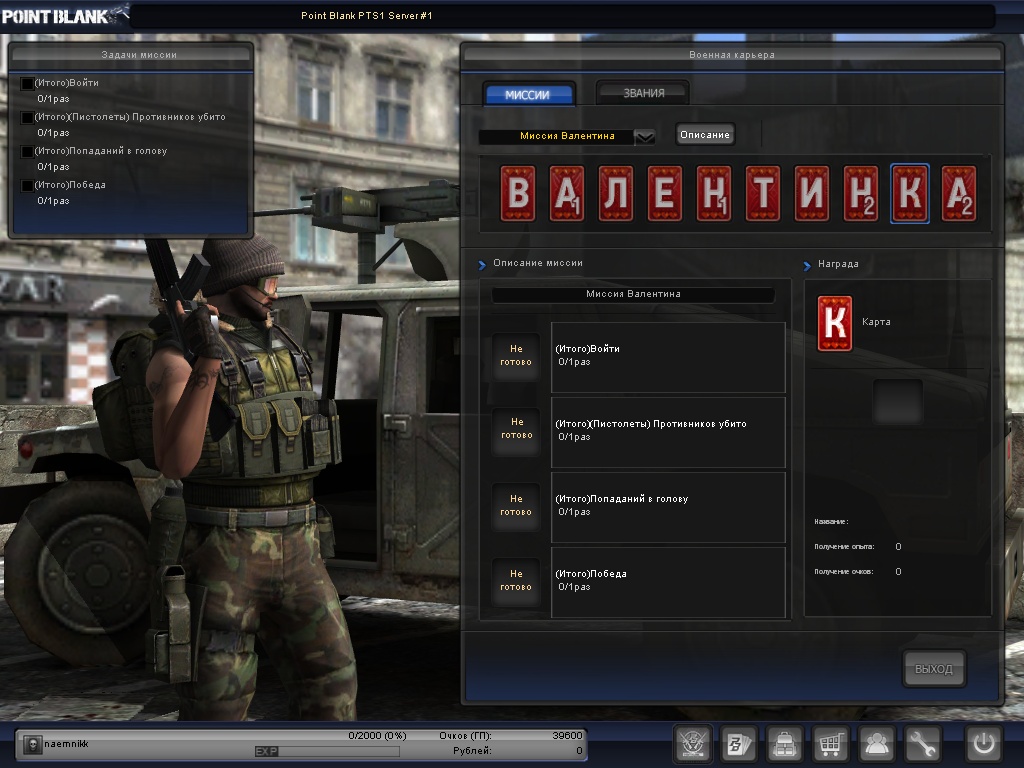Select Попаданий в голову row in Описание миссии list
Screen dimensions: 1024x768
[668, 507]
